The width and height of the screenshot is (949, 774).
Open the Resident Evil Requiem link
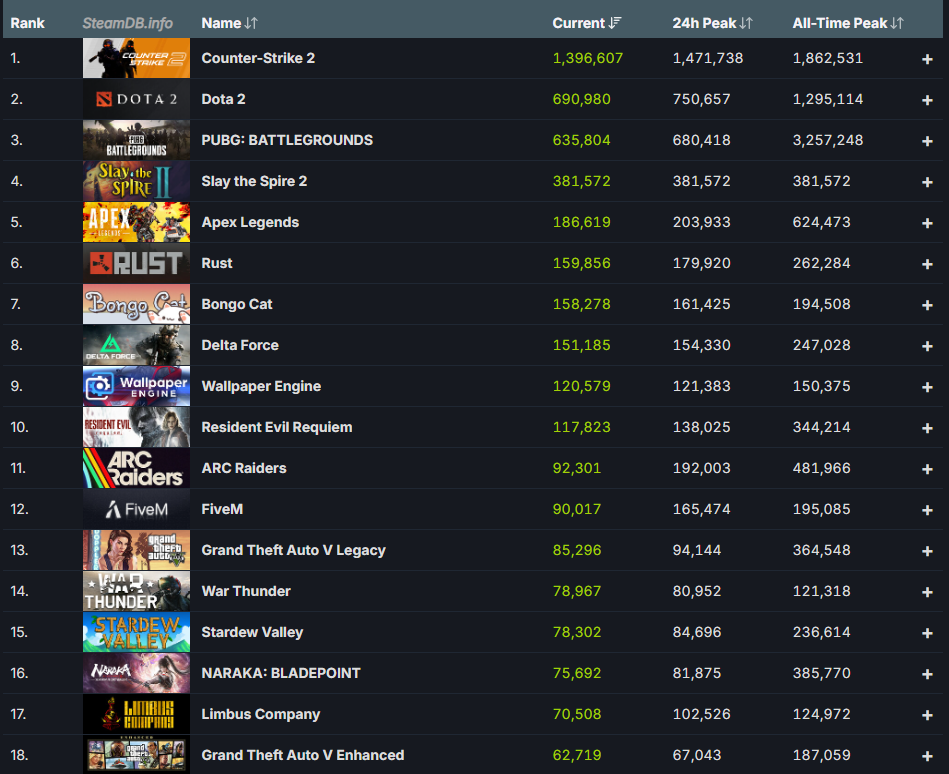[x=277, y=427]
